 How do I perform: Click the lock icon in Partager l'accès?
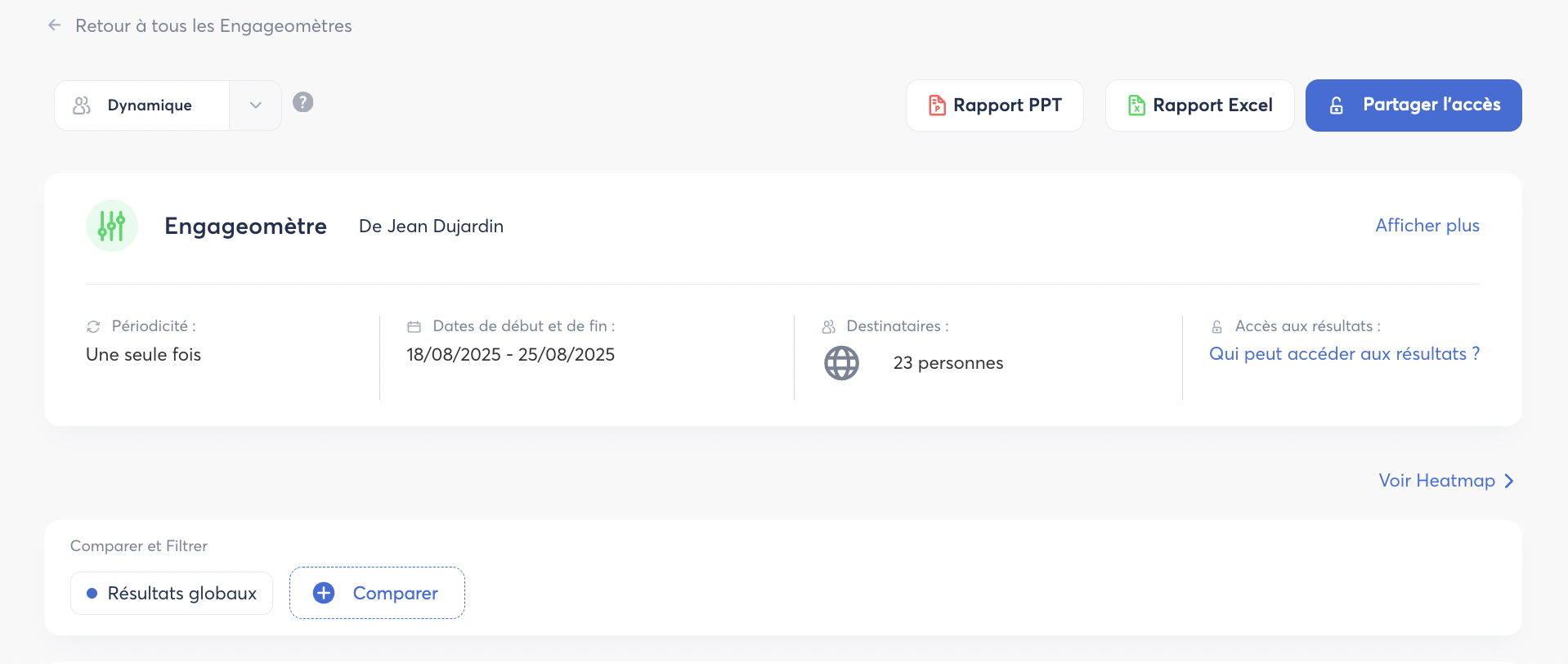[x=1337, y=105]
